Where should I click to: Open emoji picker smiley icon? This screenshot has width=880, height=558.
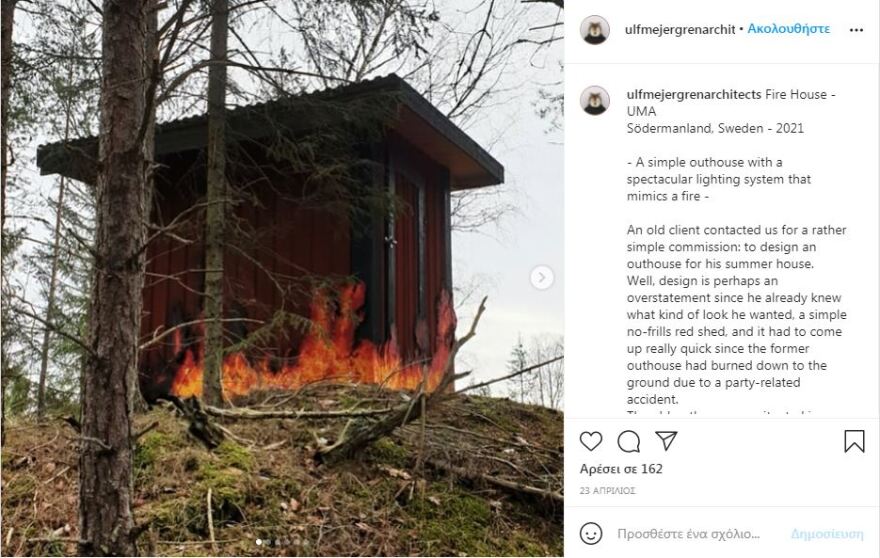tap(591, 533)
